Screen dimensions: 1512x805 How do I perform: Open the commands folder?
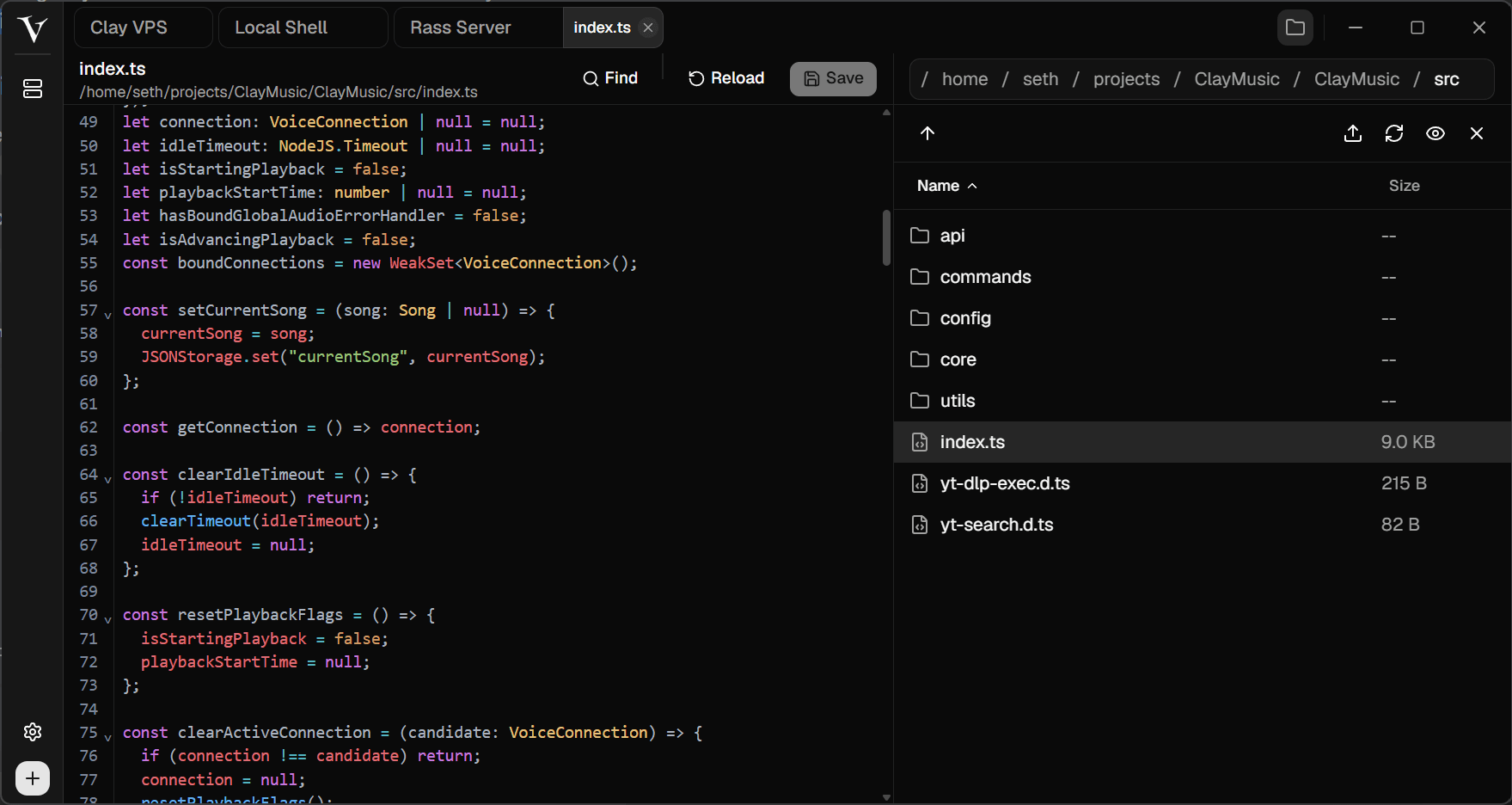(x=1203, y=277)
